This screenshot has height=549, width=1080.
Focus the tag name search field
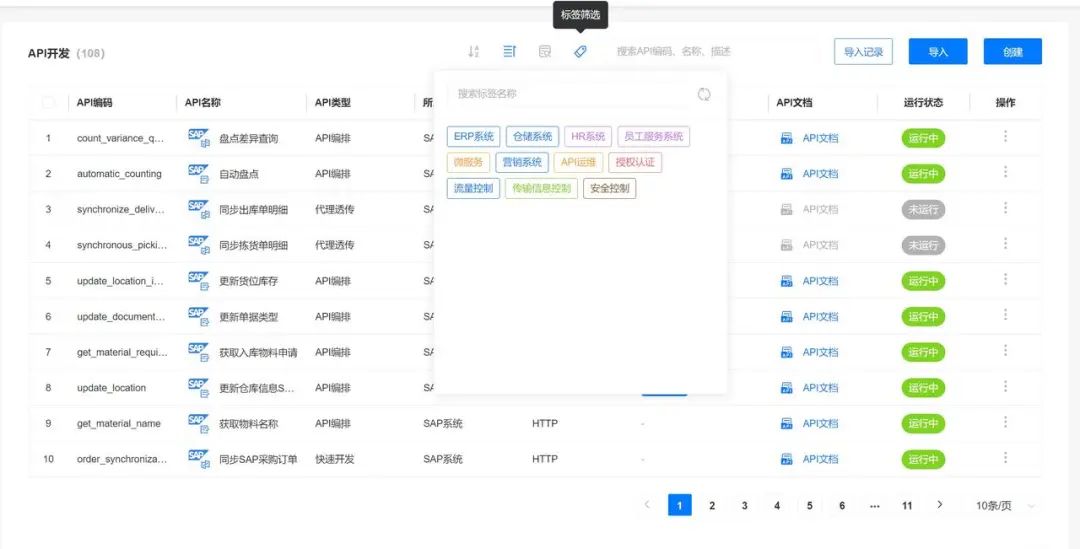click(x=568, y=94)
